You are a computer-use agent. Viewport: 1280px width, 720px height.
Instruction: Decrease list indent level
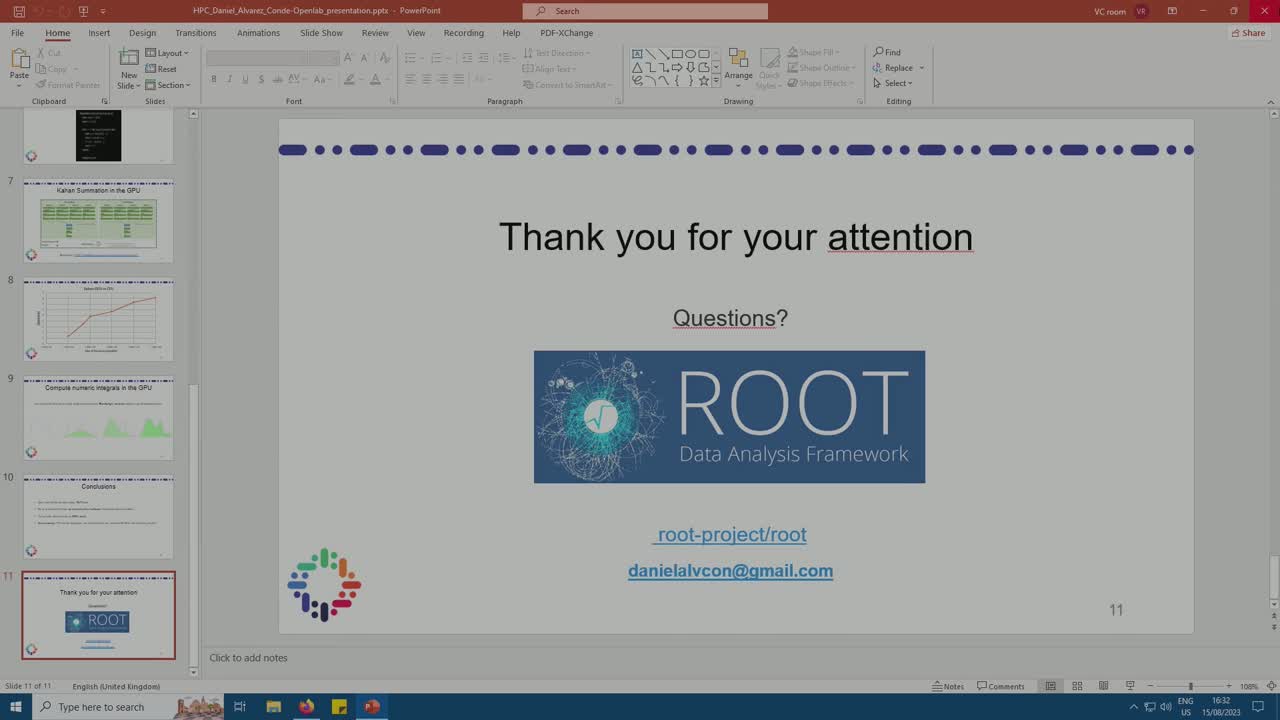point(467,58)
